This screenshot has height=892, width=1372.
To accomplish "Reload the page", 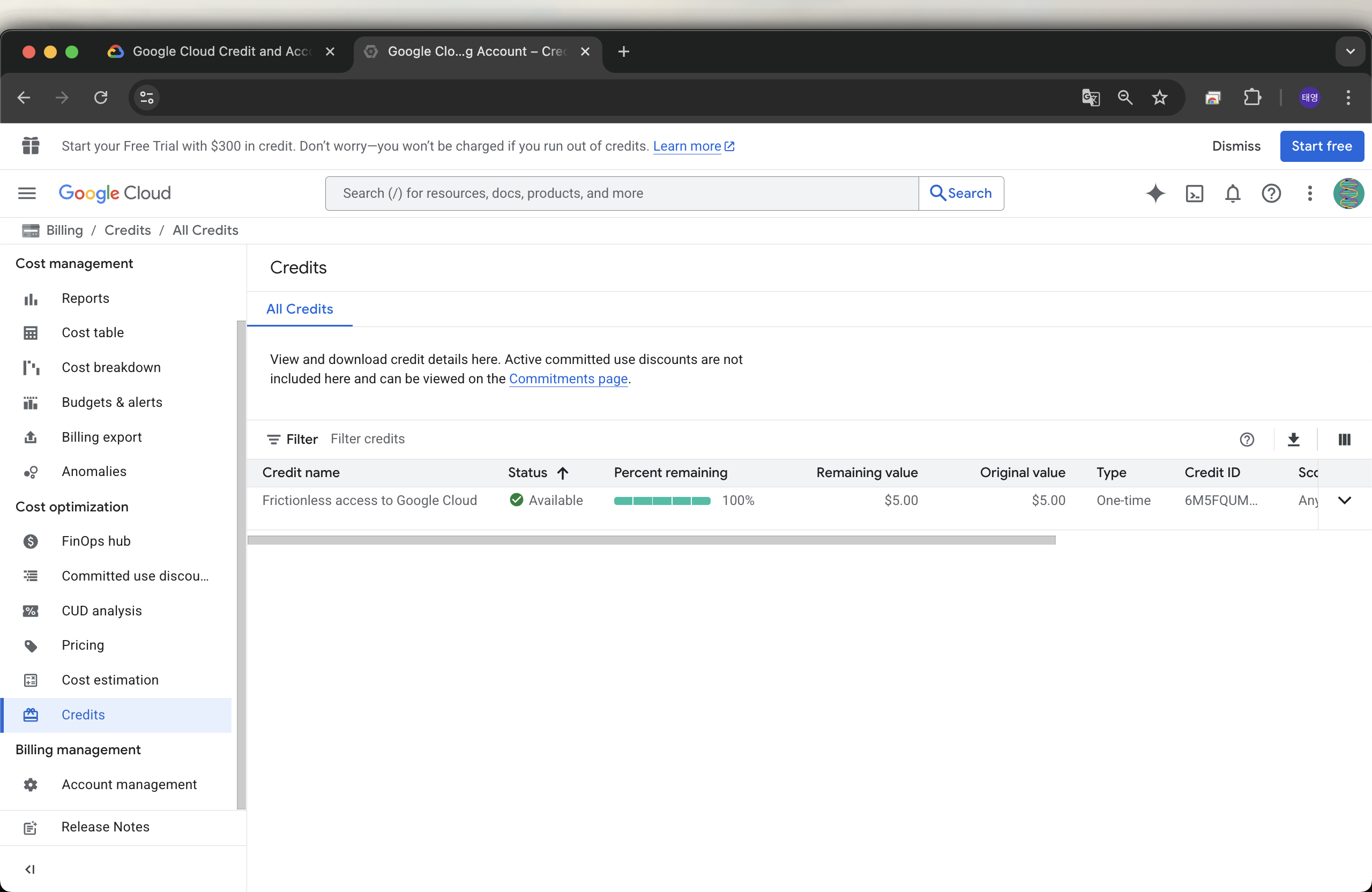I will [x=101, y=98].
